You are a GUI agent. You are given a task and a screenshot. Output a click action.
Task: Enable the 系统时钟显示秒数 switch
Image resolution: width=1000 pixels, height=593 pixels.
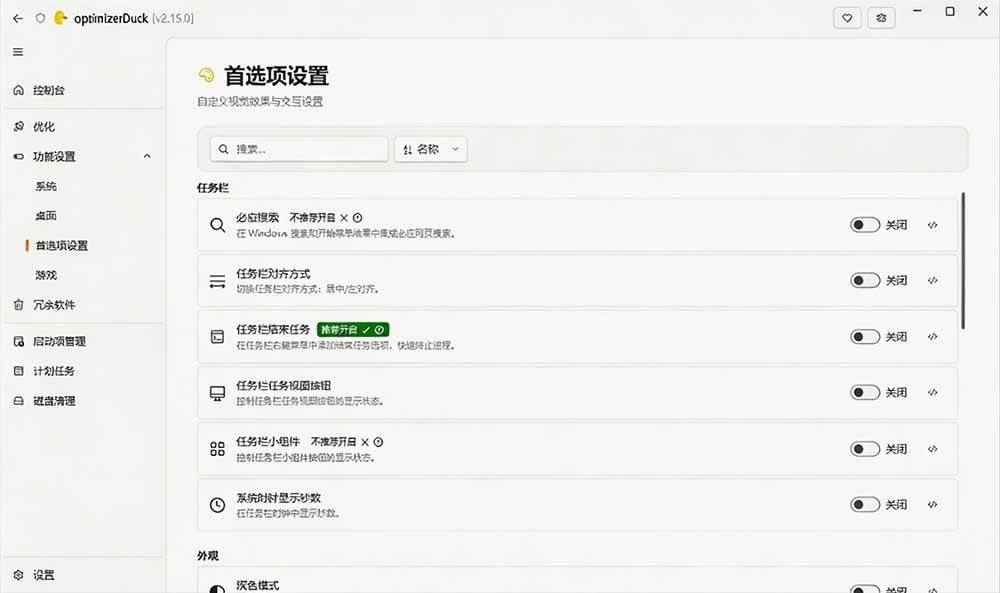pos(865,504)
